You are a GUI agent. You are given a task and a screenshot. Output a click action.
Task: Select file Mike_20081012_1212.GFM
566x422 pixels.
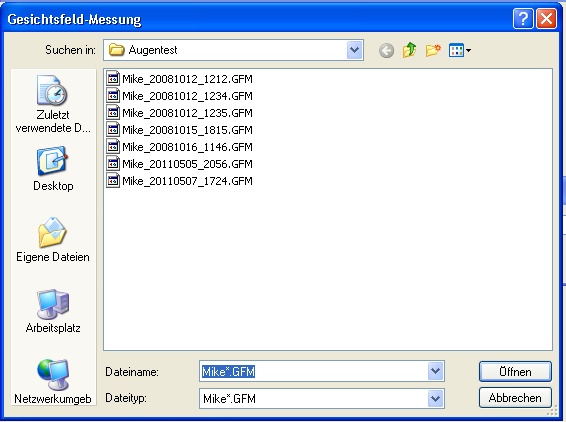[x=180, y=79]
